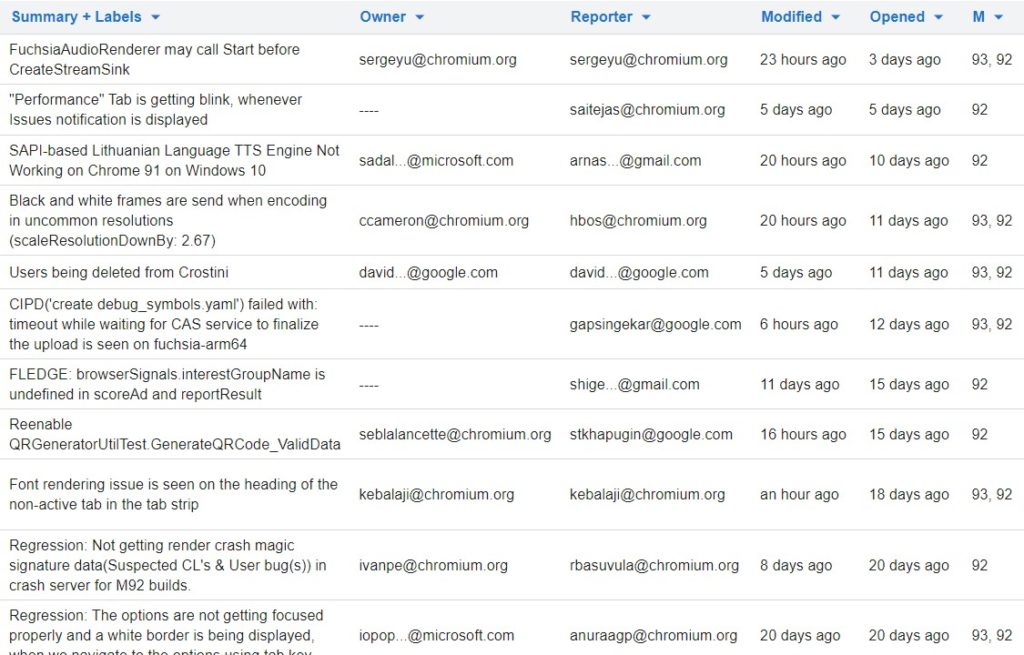Open the Black and white frames encoding issue

(168, 221)
